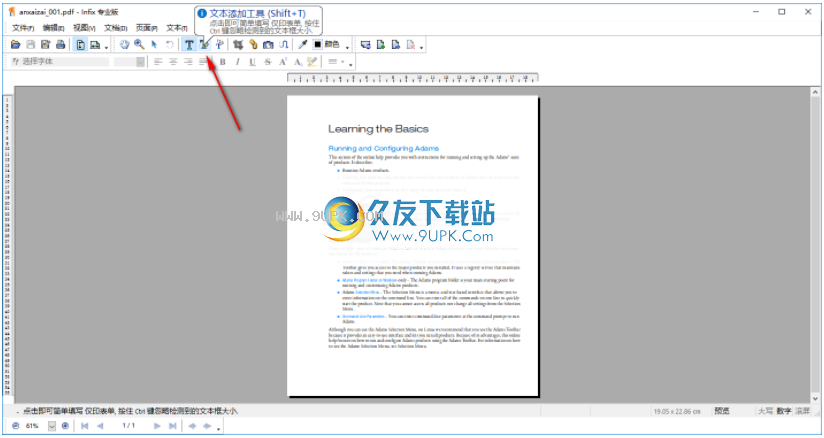Activate the Text edit T tool
The width and height of the screenshot is (824, 438).
click(189, 45)
